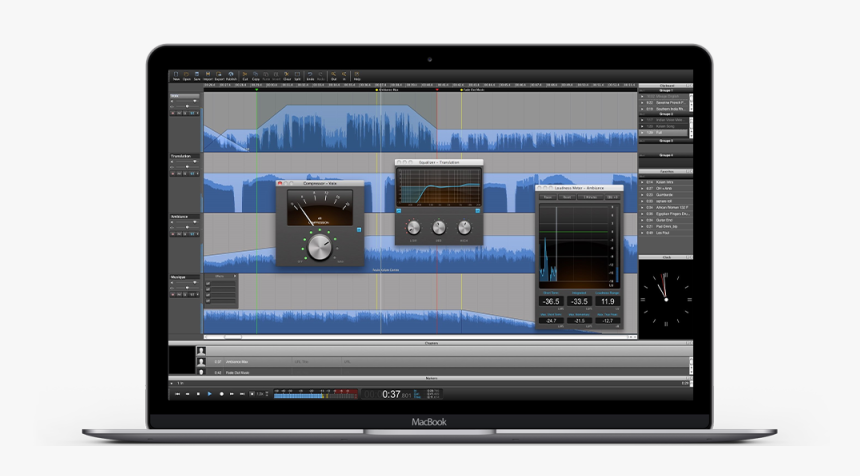Click the Reset button in the Loudness Meter

click(x=567, y=197)
